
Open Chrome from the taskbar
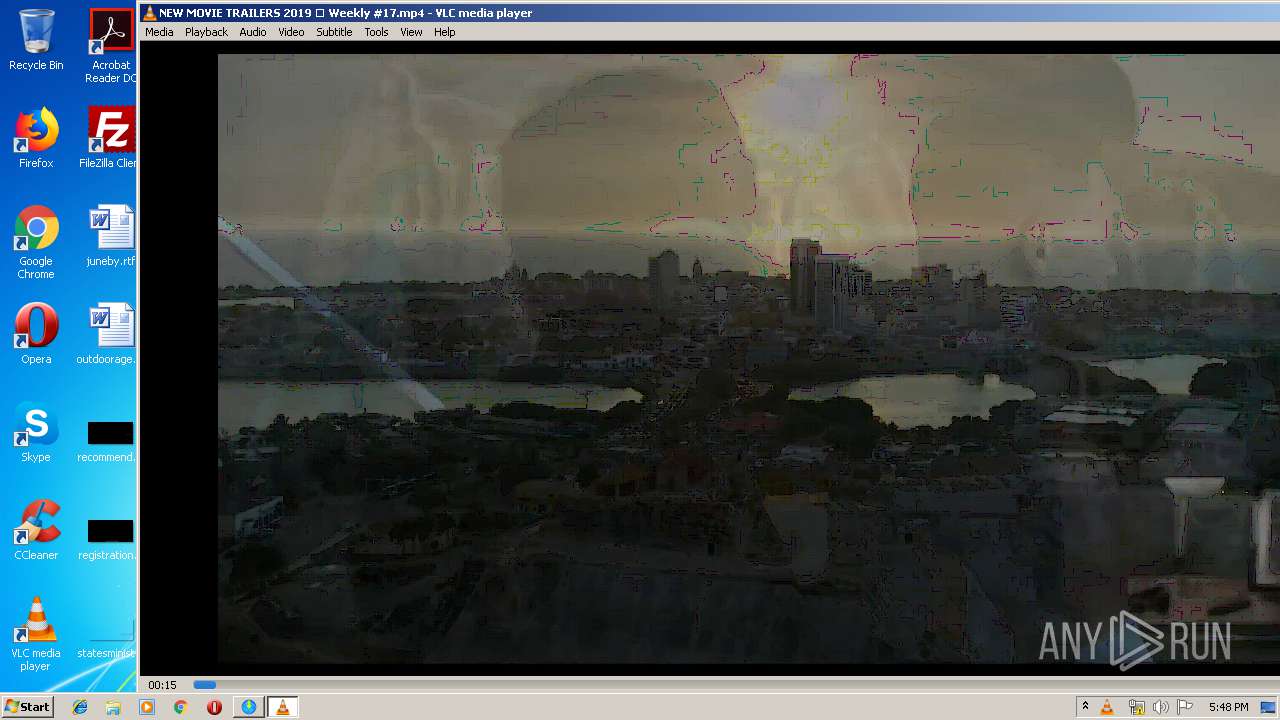tap(180, 707)
